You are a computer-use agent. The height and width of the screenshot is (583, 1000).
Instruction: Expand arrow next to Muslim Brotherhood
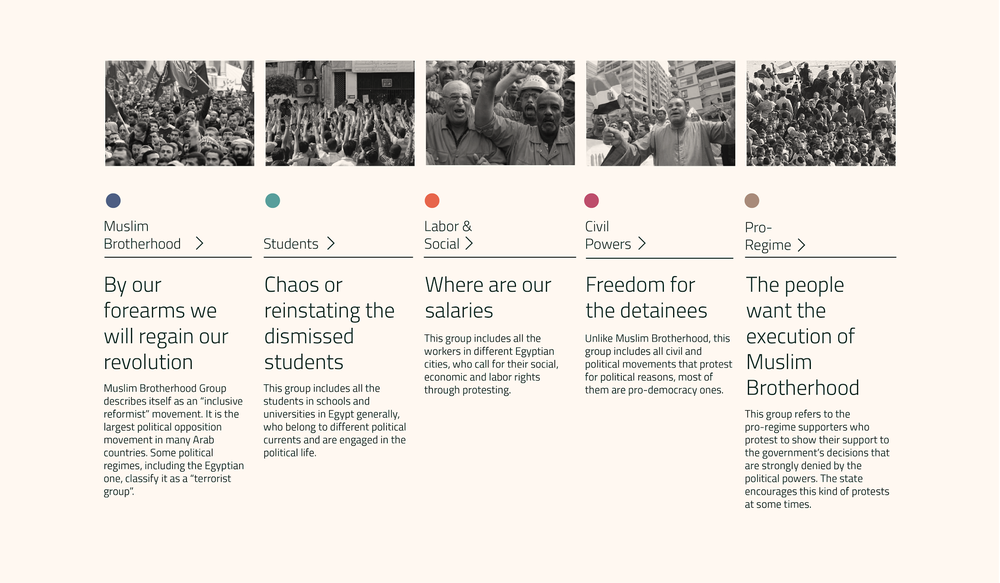click(x=199, y=243)
